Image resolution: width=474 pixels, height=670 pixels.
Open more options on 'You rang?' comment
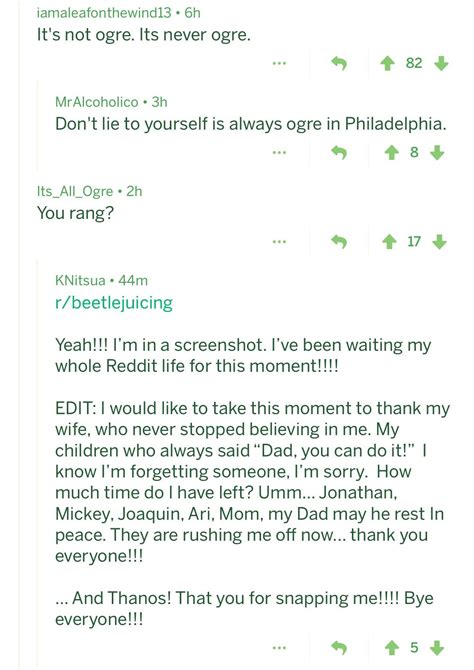point(279,242)
